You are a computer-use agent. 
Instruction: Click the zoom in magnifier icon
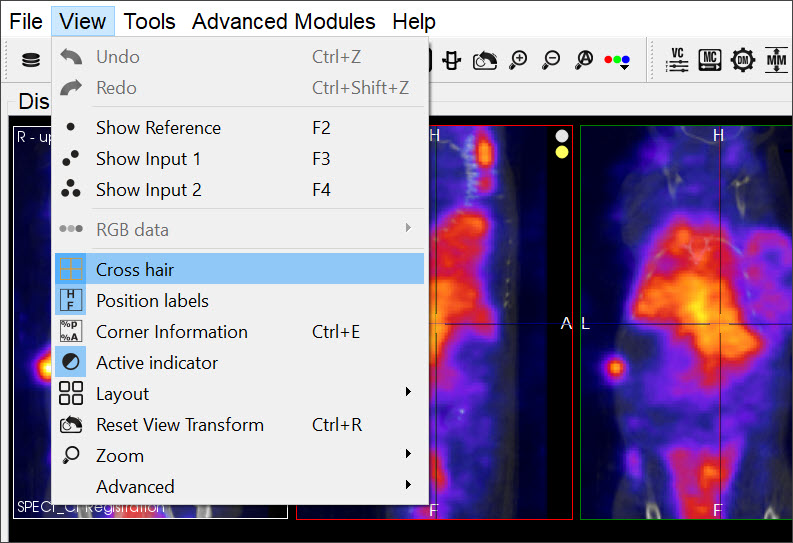click(x=518, y=60)
